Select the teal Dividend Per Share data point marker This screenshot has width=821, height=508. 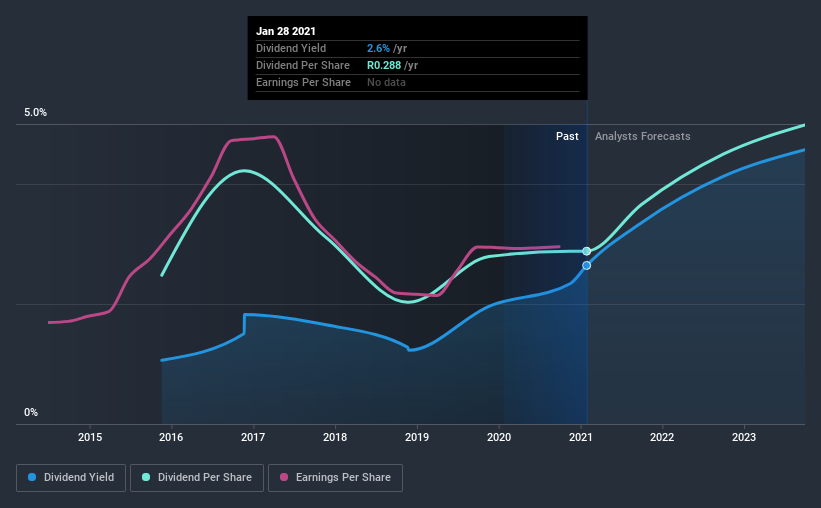(x=586, y=251)
